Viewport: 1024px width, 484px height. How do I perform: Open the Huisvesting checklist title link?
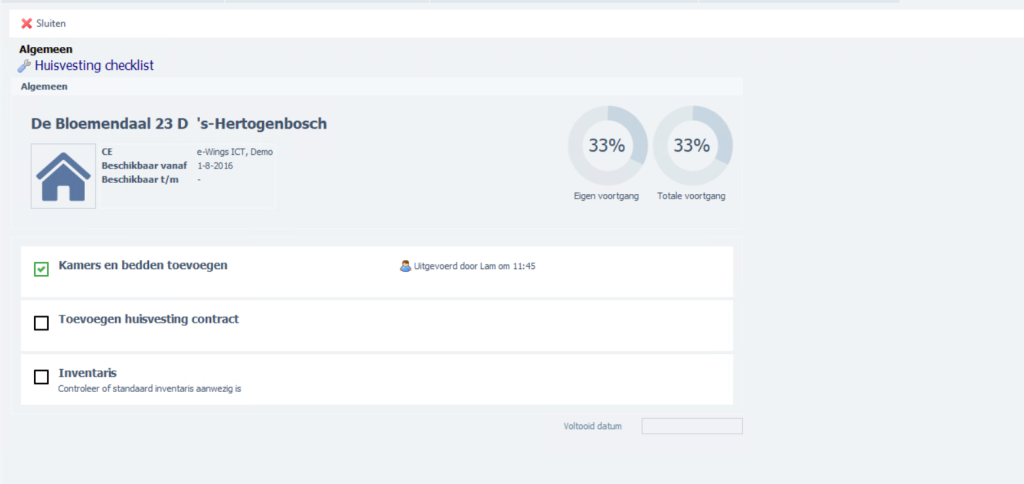coord(95,66)
